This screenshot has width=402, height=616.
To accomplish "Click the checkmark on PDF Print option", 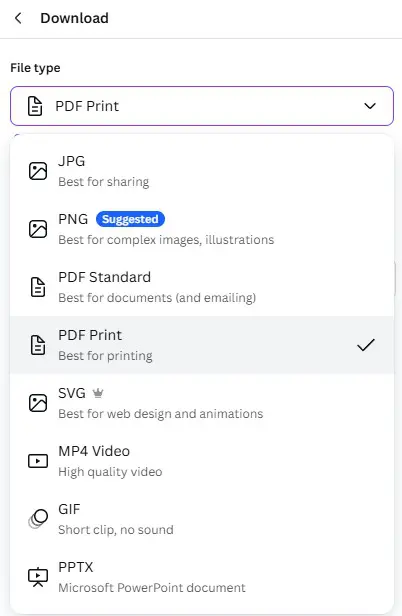I will pos(365,345).
